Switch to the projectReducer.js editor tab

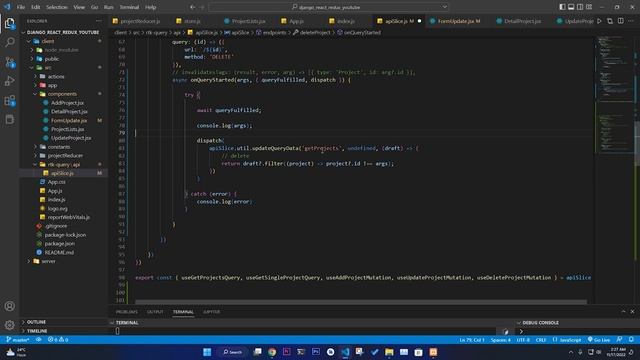pos(140,21)
